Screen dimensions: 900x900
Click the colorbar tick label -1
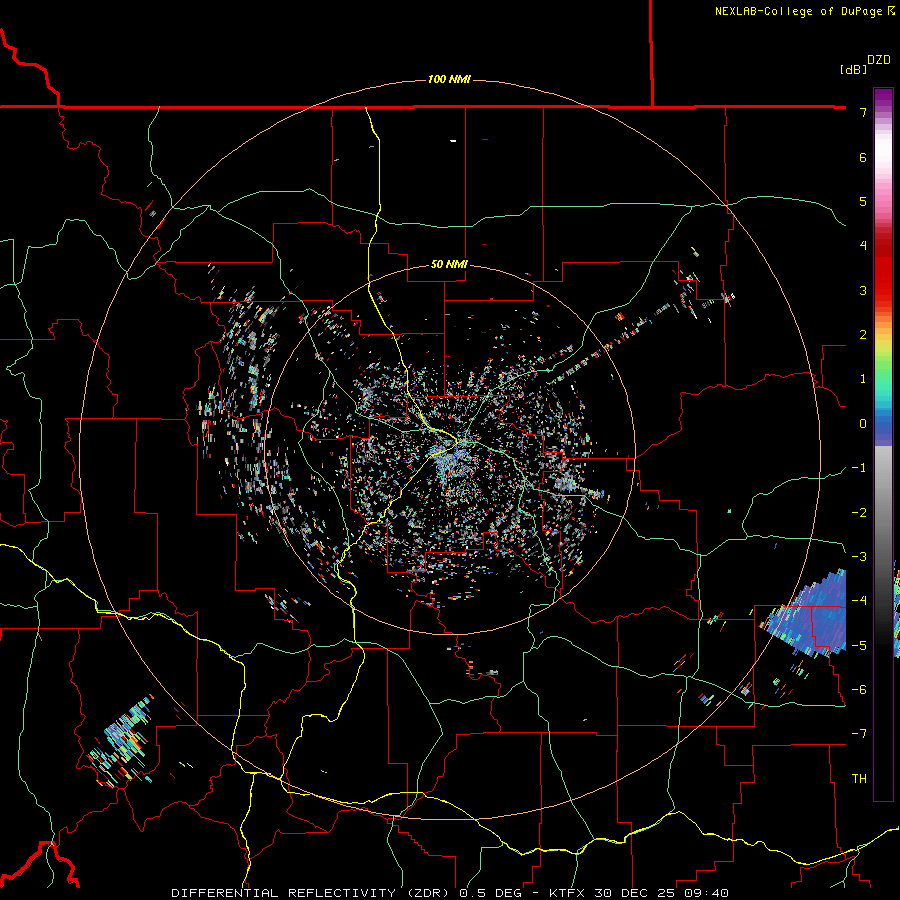(x=859, y=468)
